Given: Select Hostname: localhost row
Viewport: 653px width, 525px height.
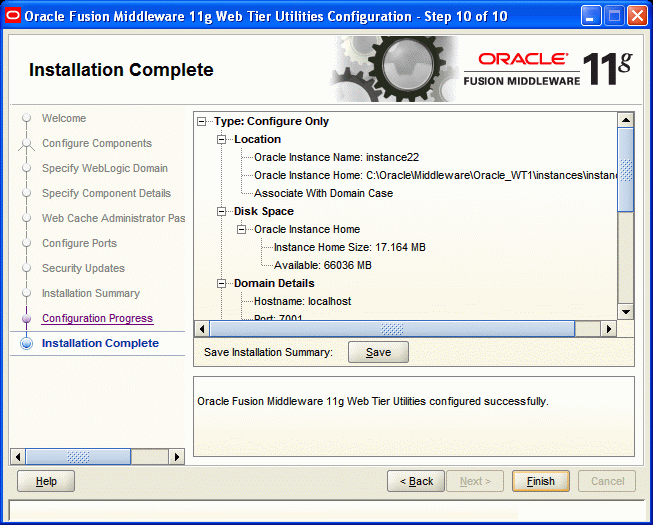Looking at the screenshot, I should point(302,301).
